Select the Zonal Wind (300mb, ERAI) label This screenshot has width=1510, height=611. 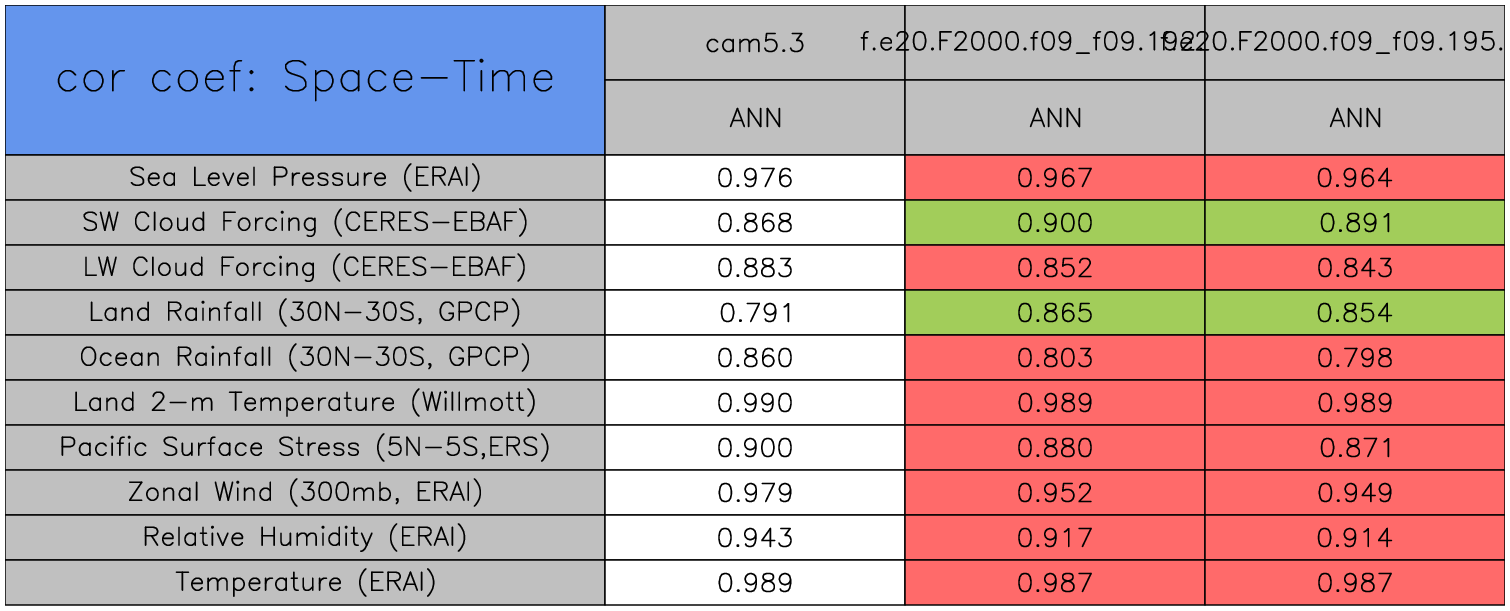[305, 493]
